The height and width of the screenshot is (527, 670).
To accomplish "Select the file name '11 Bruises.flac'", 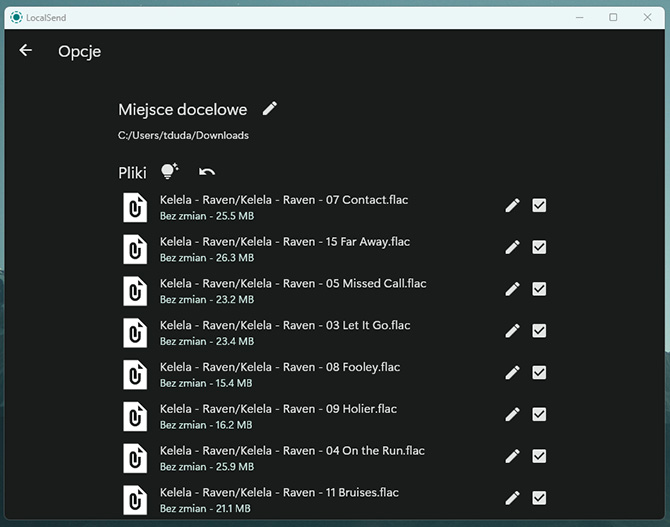I will [x=362, y=493].
